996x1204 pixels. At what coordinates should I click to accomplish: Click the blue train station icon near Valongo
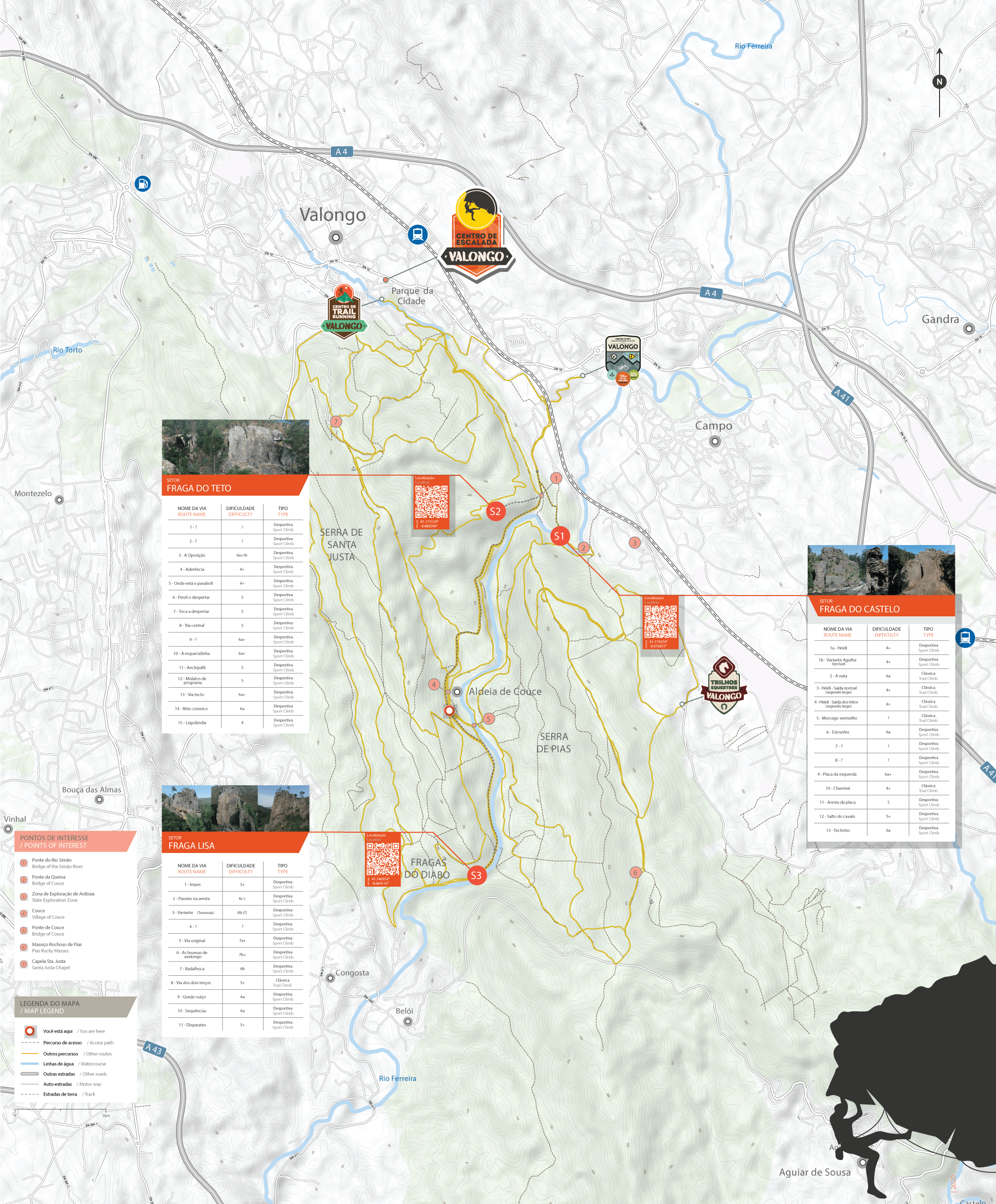[418, 234]
